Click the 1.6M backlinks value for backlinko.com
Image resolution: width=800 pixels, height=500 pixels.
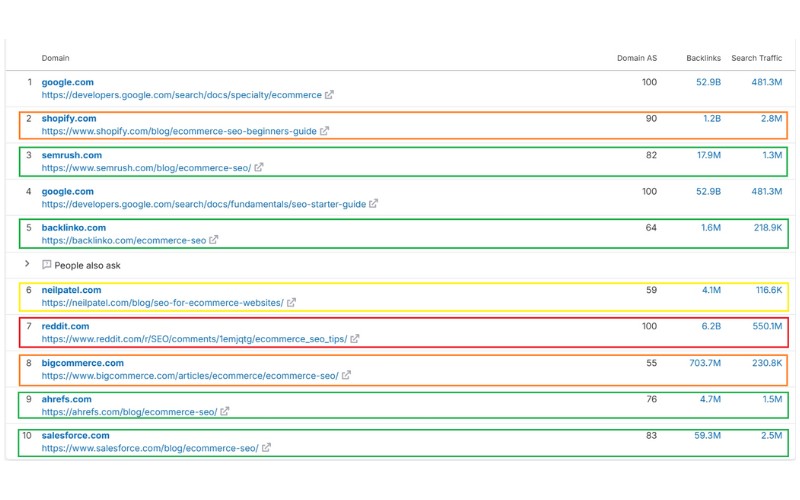711,228
